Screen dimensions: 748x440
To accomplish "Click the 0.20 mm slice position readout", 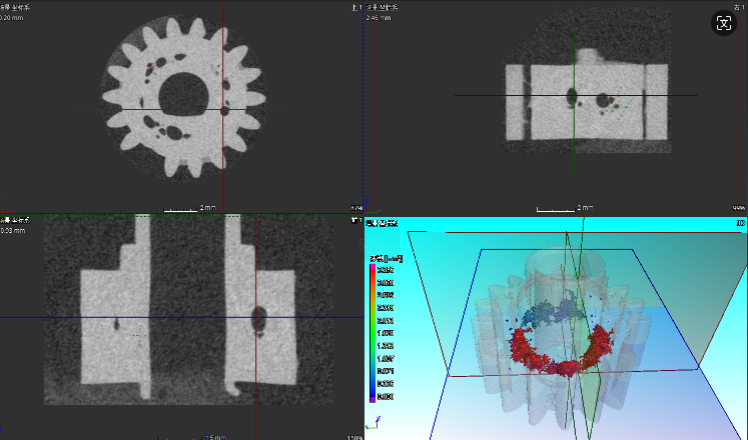I will coord(13,18).
